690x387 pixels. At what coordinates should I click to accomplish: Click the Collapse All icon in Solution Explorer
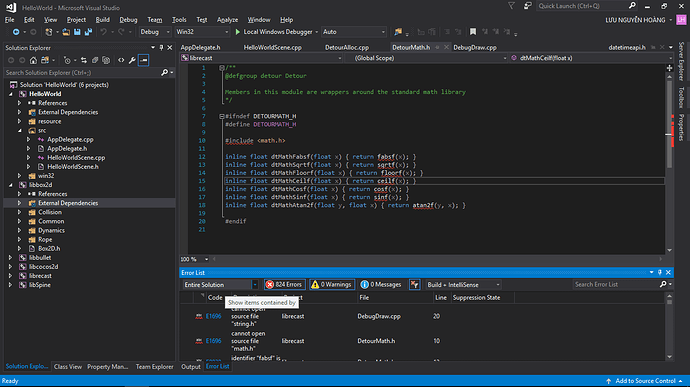95,60
